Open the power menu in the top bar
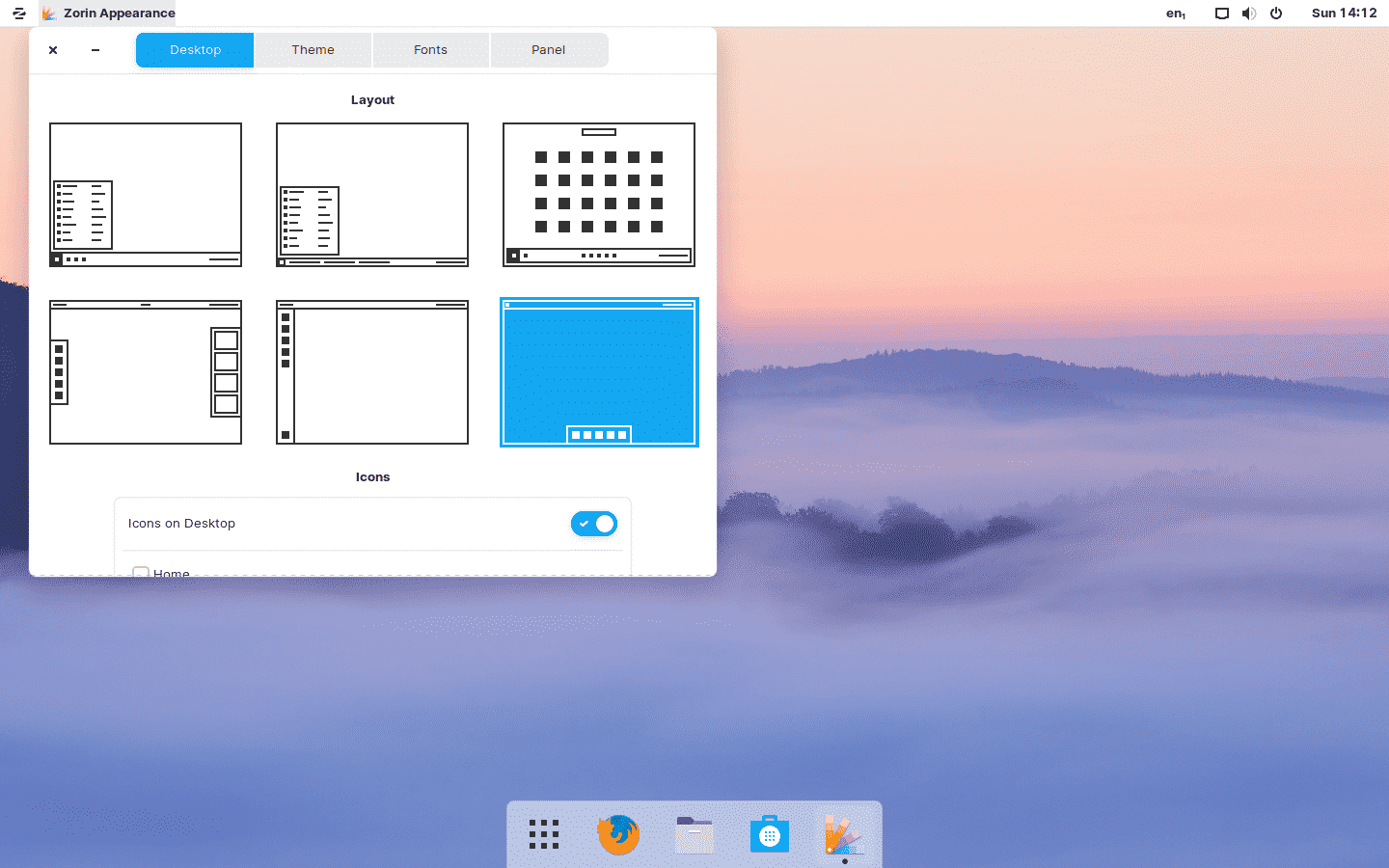This screenshot has height=868, width=1389. tap(1276, 14)
